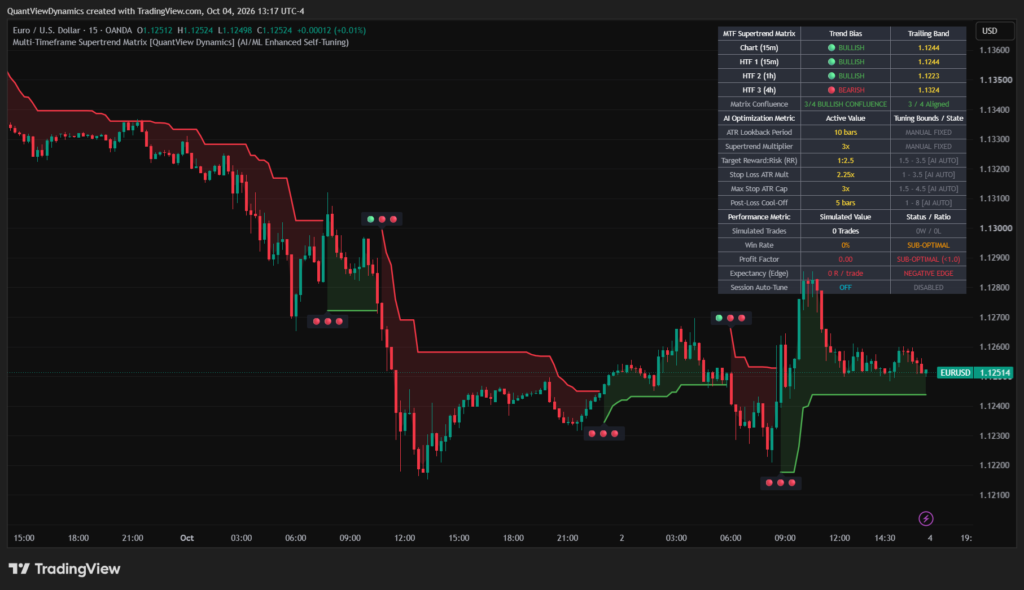This screenshot has height=590, width=1024.
Task: Click the MTF Supertrend Matrix header cell
Action: pyautogui.click(x=759, y=33)
